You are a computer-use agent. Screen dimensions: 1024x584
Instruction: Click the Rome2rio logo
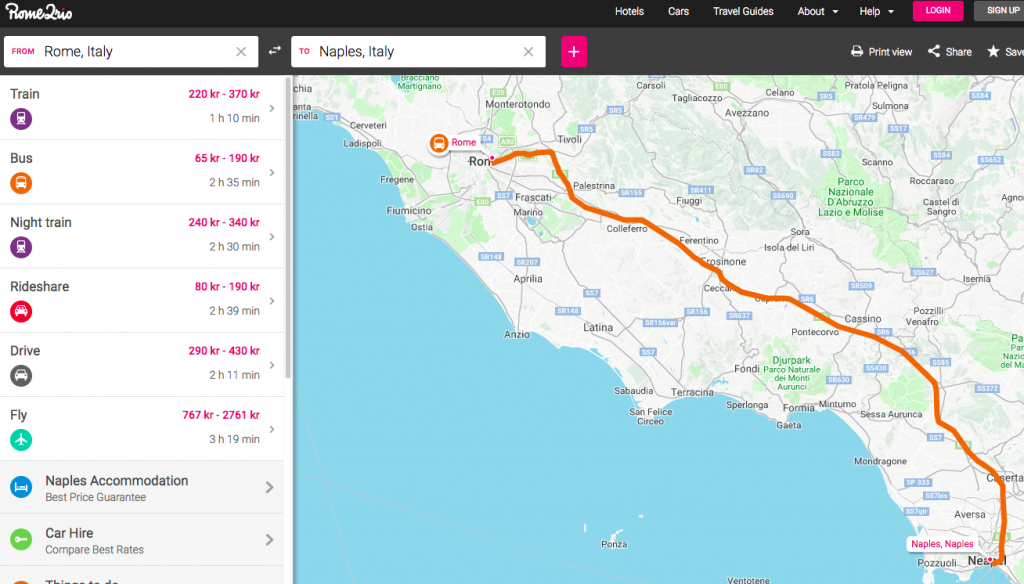tap(39, 12)
